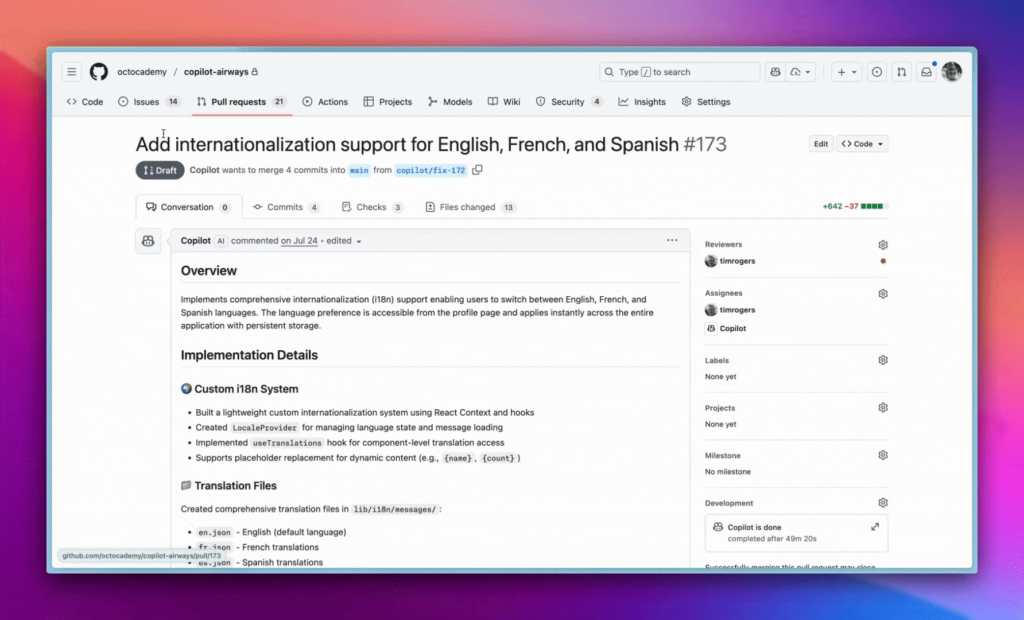Go to the Issues tab
Viewport: 1024px width, 620px height.
click(x=149, y=102)
